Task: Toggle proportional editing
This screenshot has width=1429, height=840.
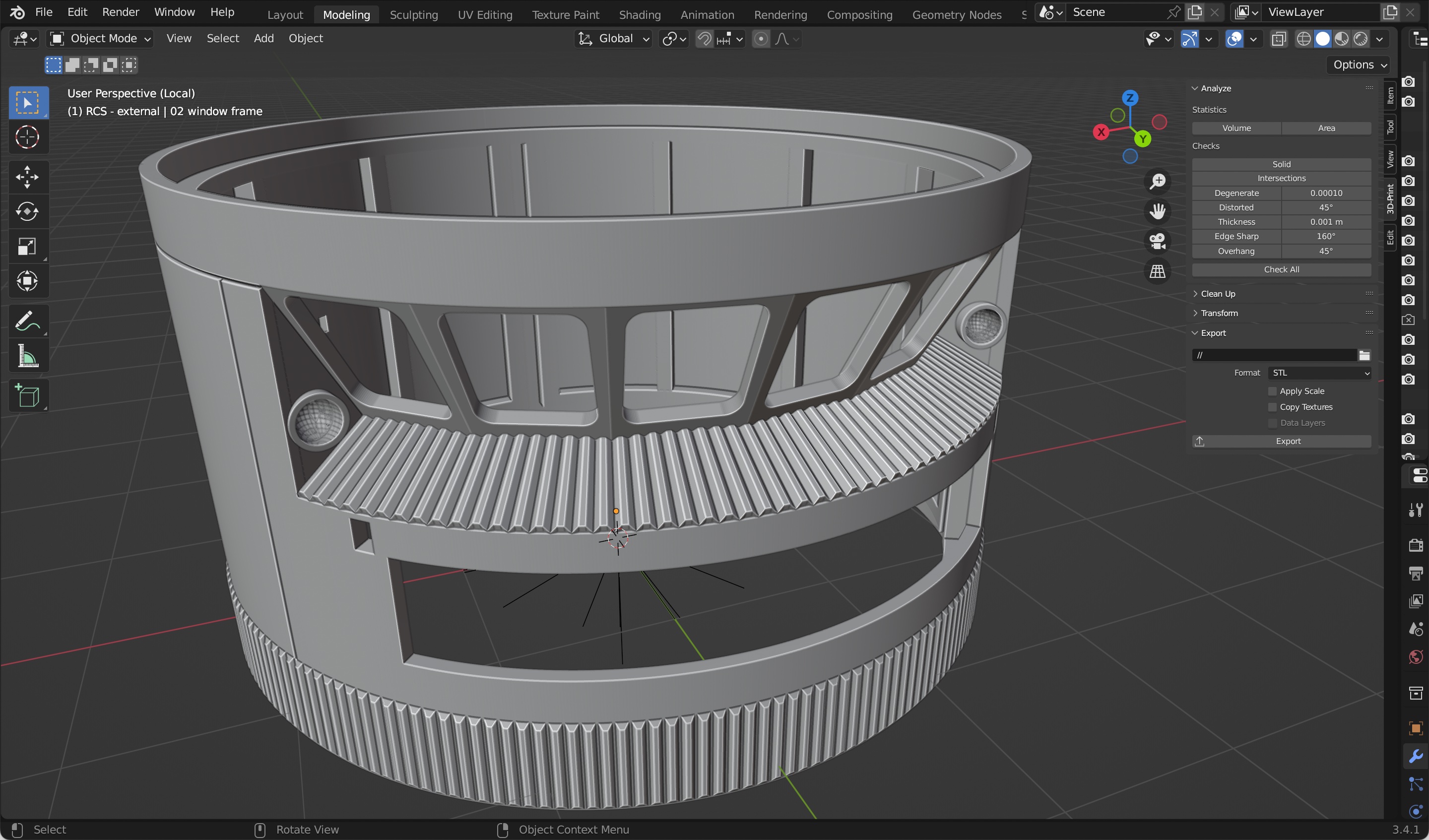Action: (x=761, y=39)
